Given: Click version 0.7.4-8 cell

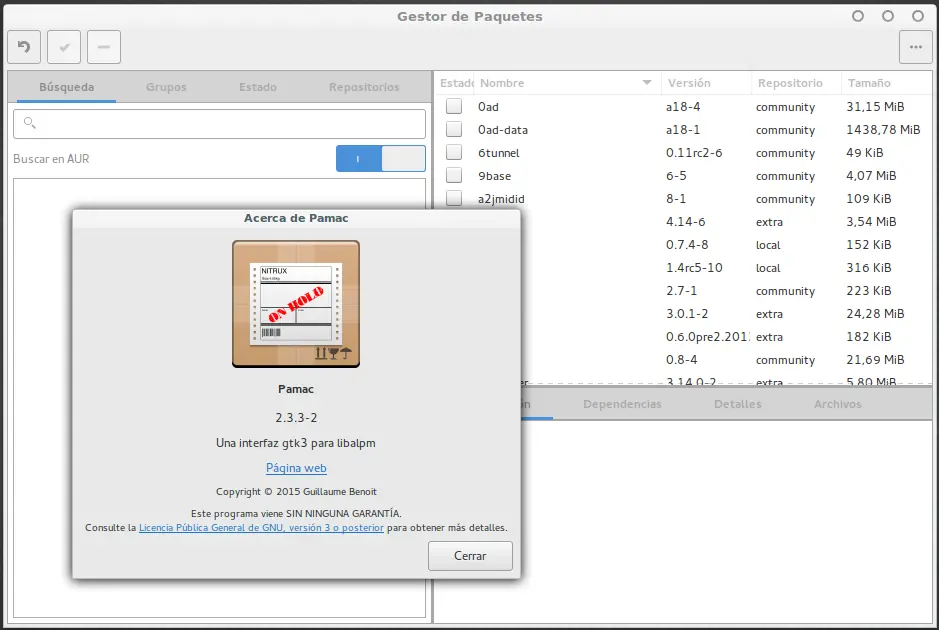Looking at the screenshot, I should coord(687,244).
